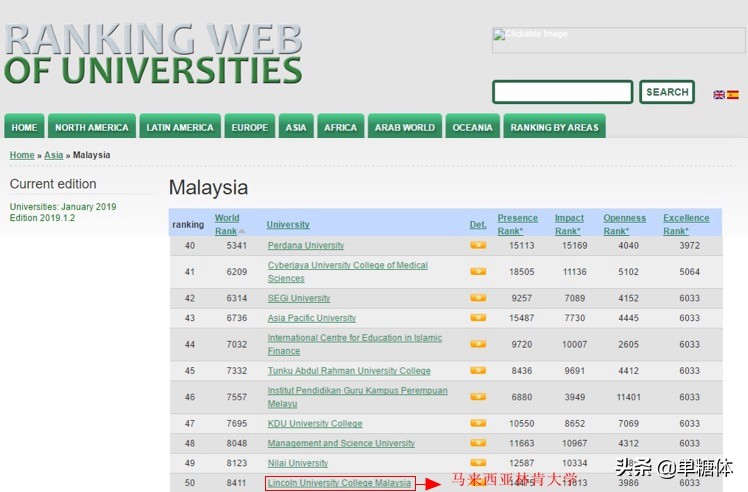748x492 pixels.
Task: Select Ranking by Areas tab
Action: click(554, 127)
